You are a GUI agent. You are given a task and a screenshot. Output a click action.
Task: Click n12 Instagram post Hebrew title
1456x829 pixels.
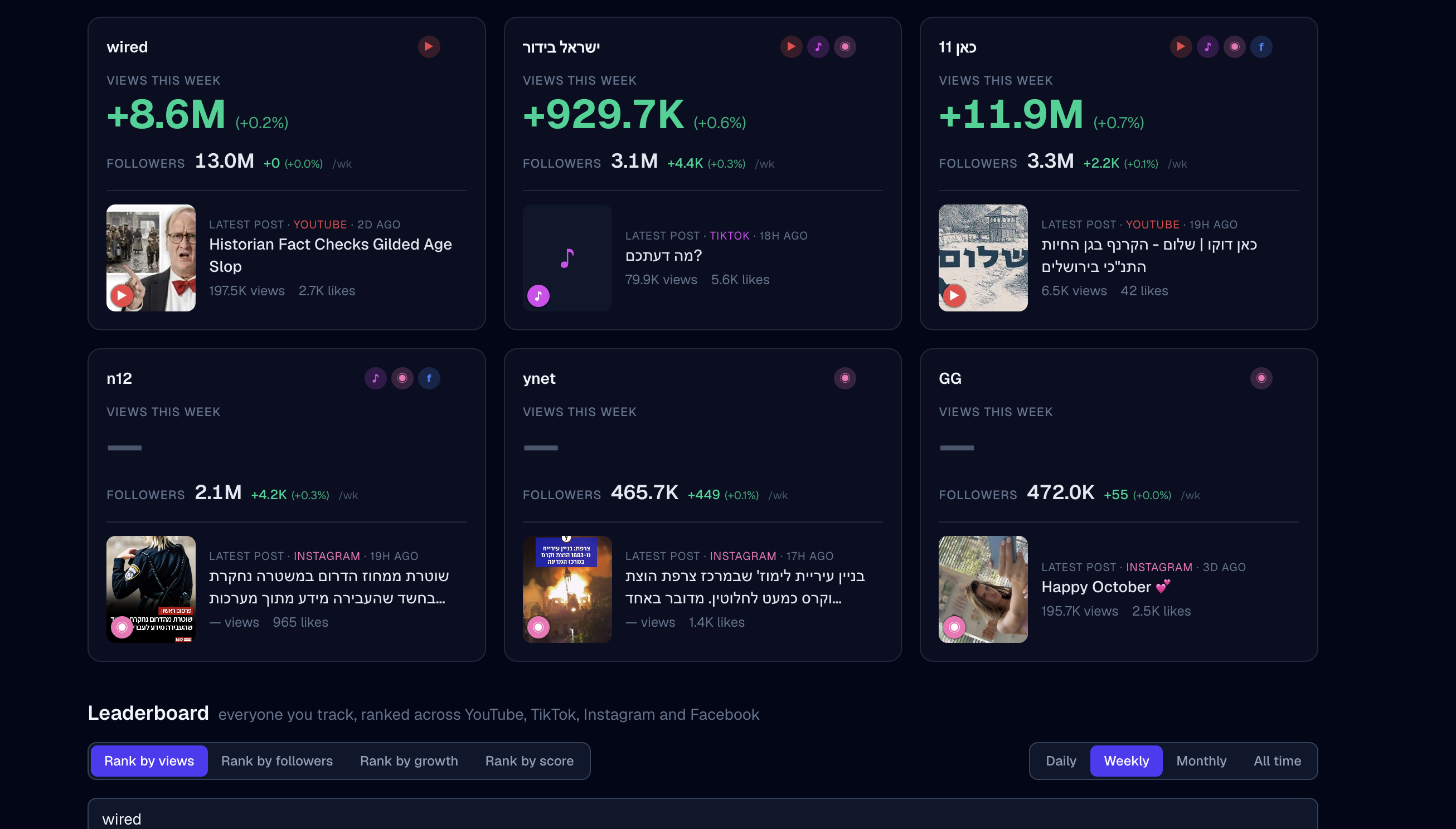click(x=329, y=587)
